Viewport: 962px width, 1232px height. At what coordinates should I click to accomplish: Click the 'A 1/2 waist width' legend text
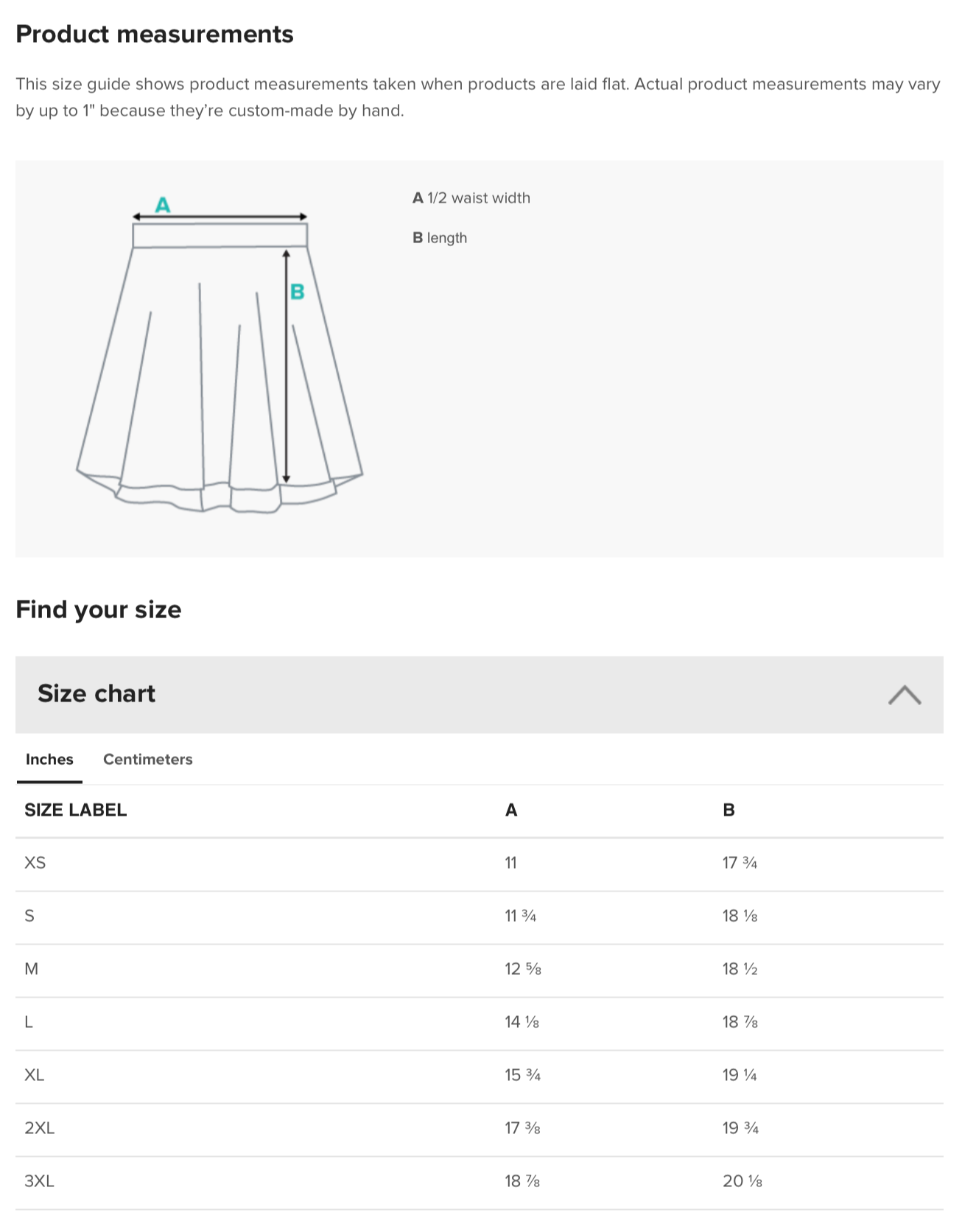(x=471, y=197)
